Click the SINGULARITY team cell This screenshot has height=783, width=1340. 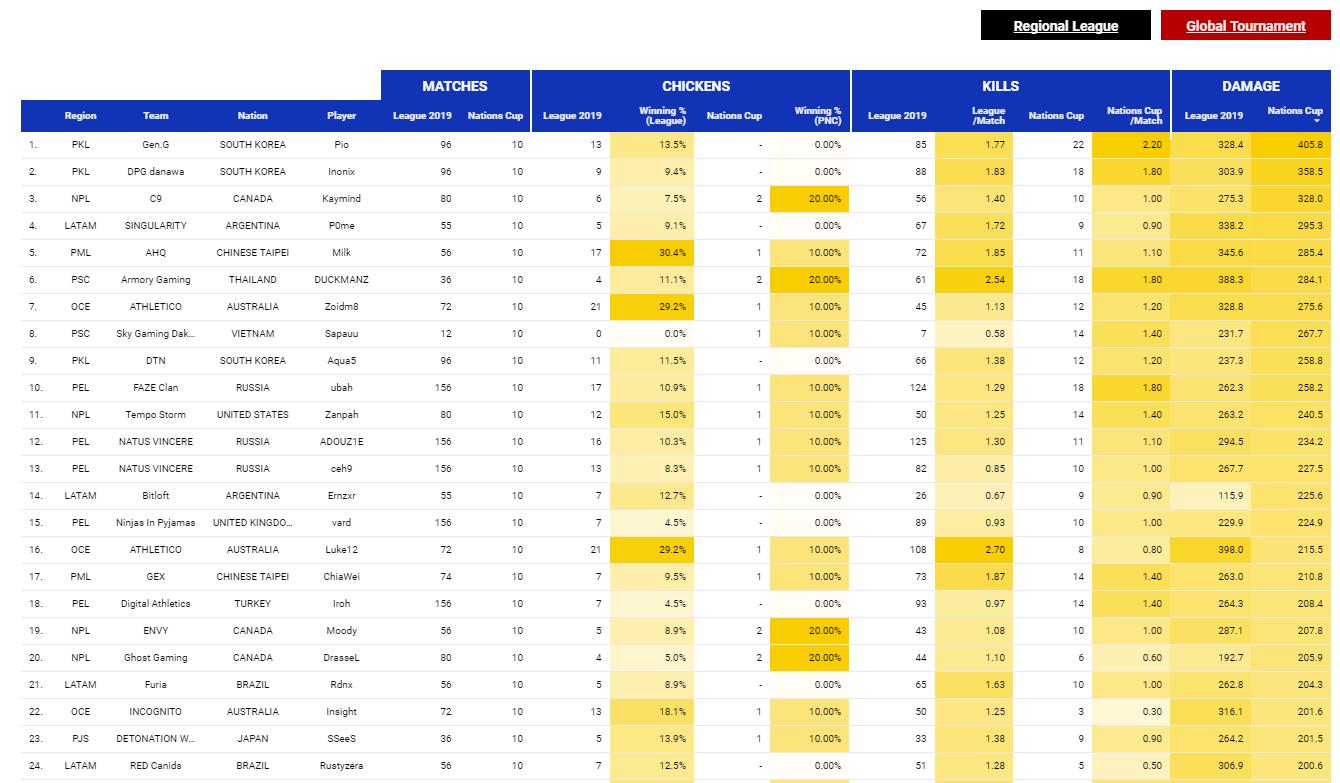(156, 226)
